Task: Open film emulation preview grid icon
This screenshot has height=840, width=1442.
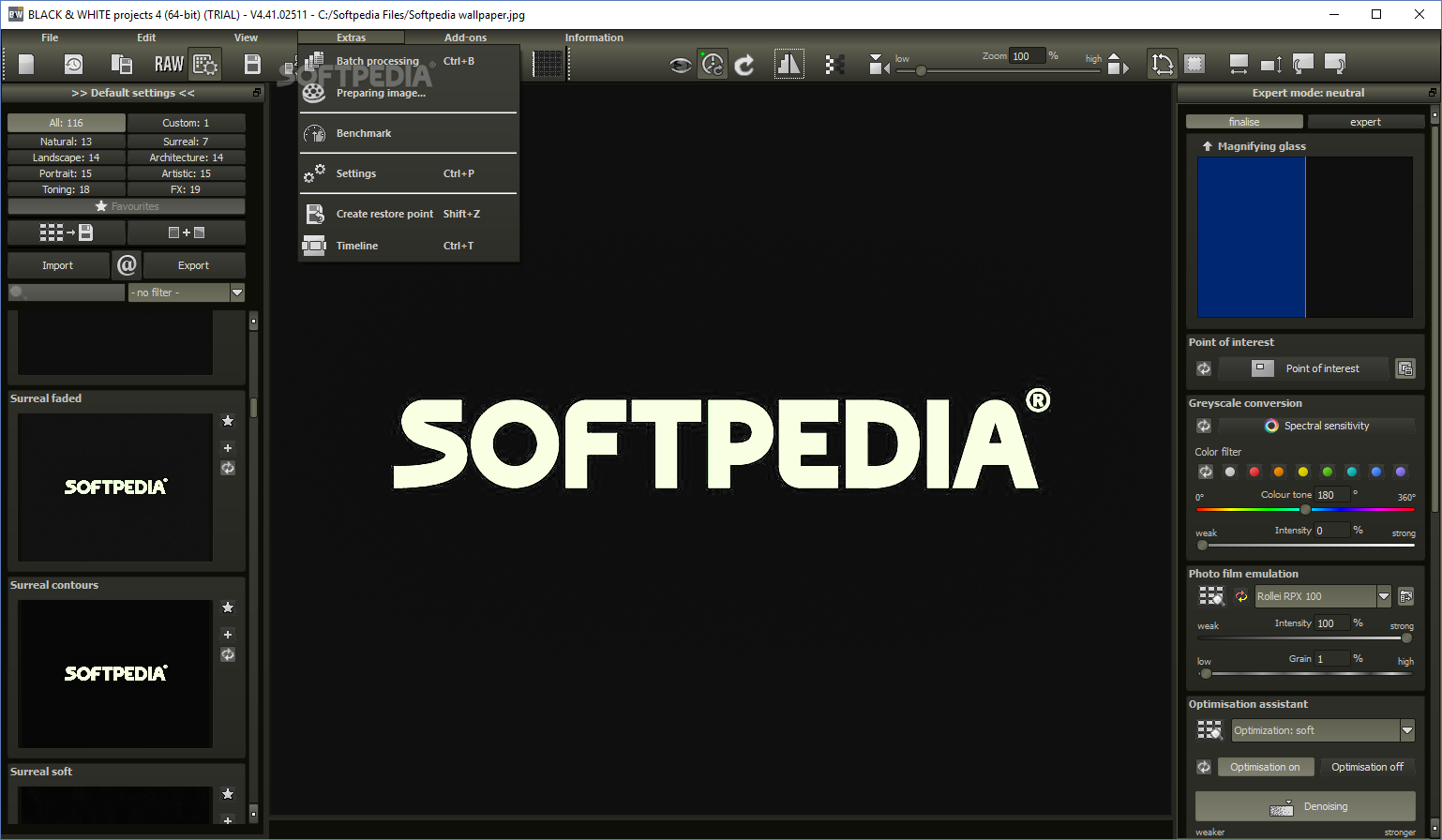Action: click(x=1211, y=596)
